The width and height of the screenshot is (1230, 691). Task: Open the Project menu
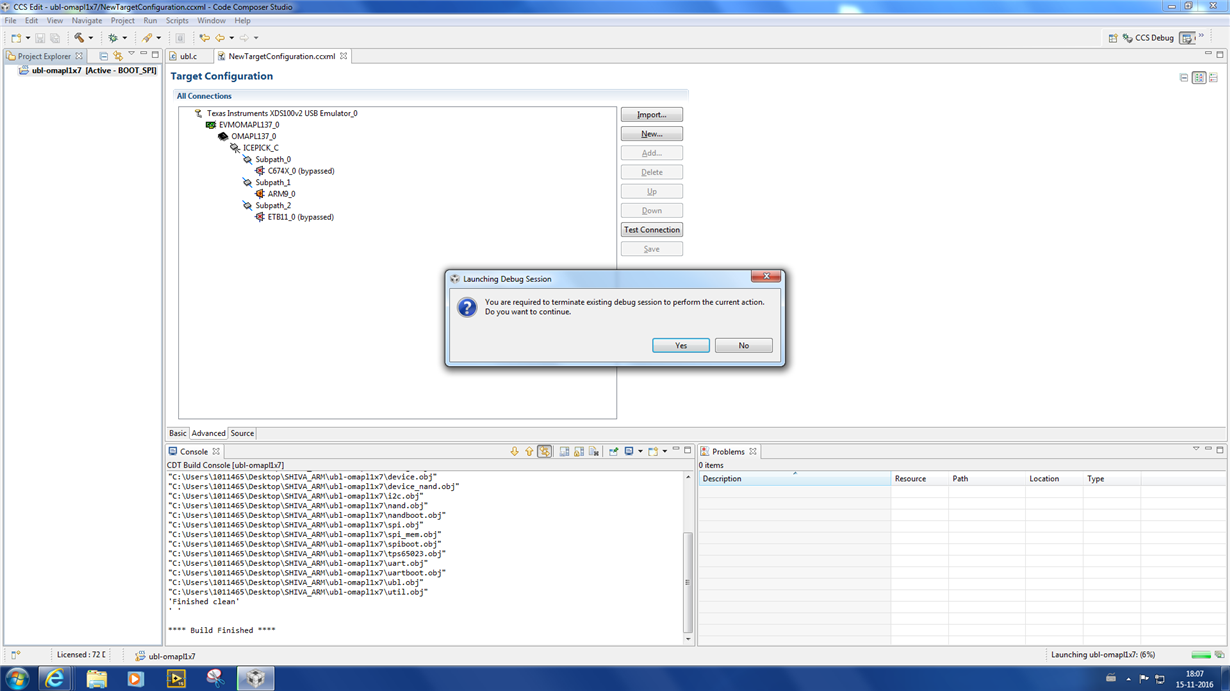[x=122, y=20]
